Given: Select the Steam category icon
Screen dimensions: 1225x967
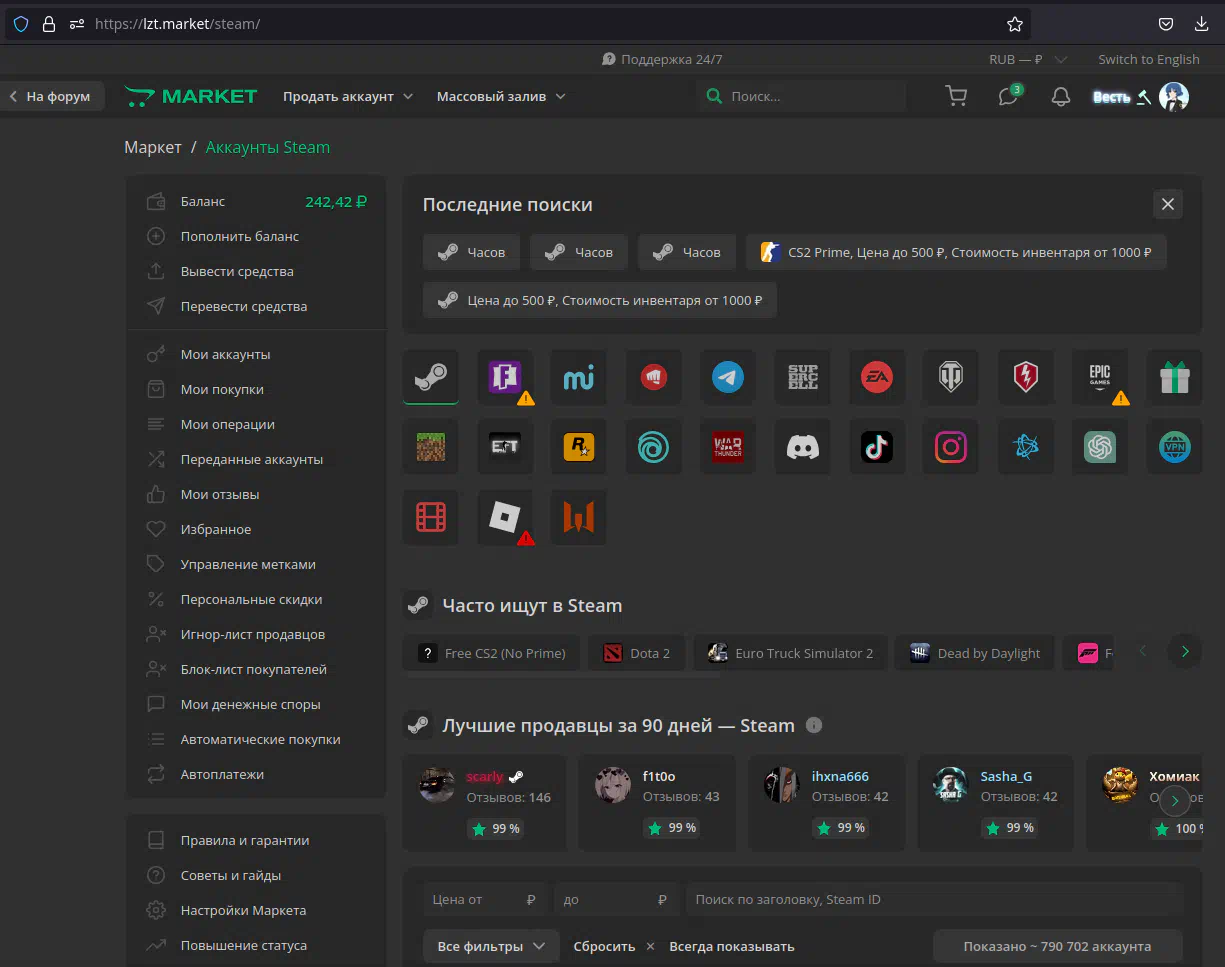Looking at the screenshot, I should coord(431,377).
